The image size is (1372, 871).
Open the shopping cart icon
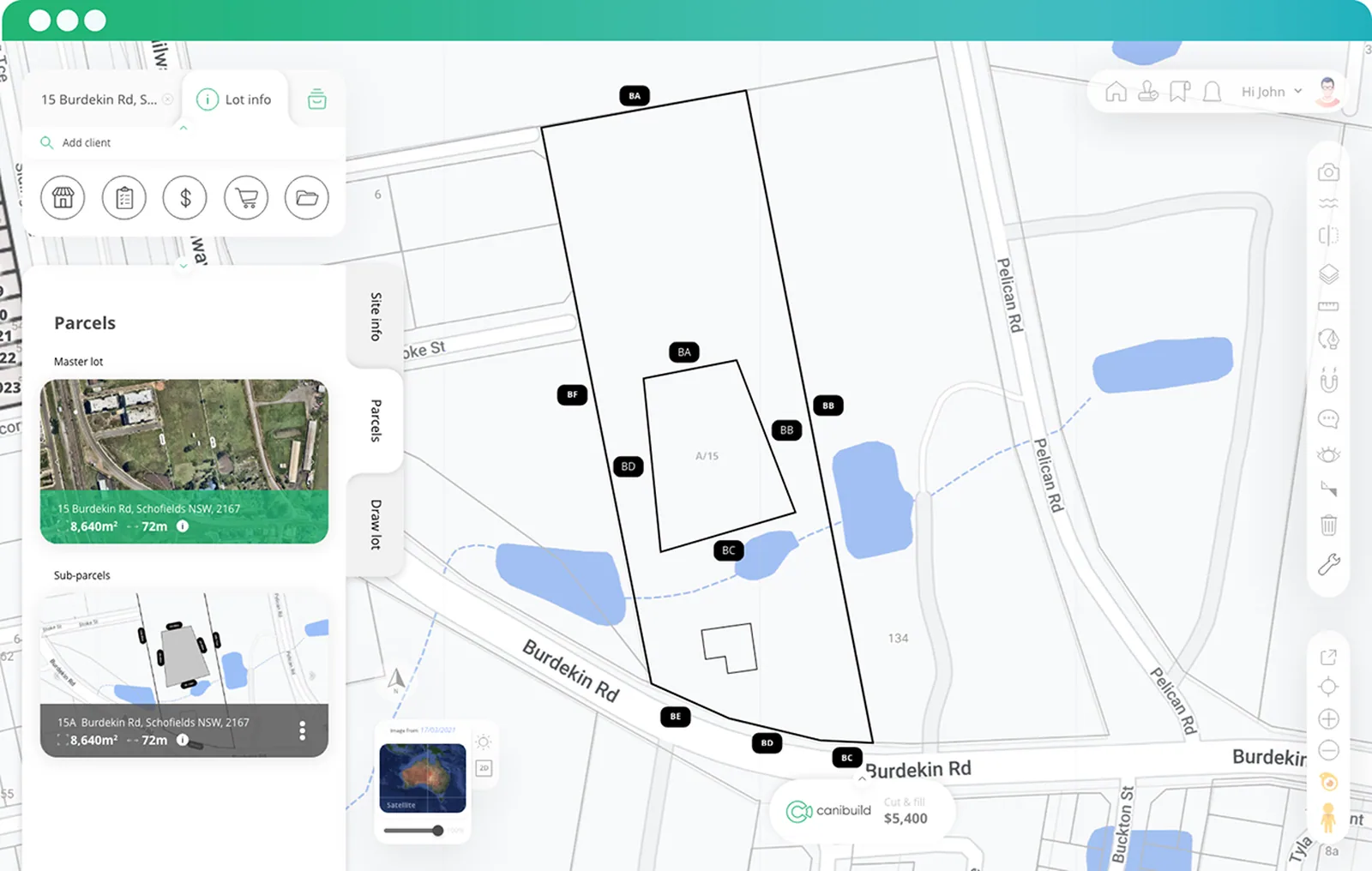tap(246, 198)
